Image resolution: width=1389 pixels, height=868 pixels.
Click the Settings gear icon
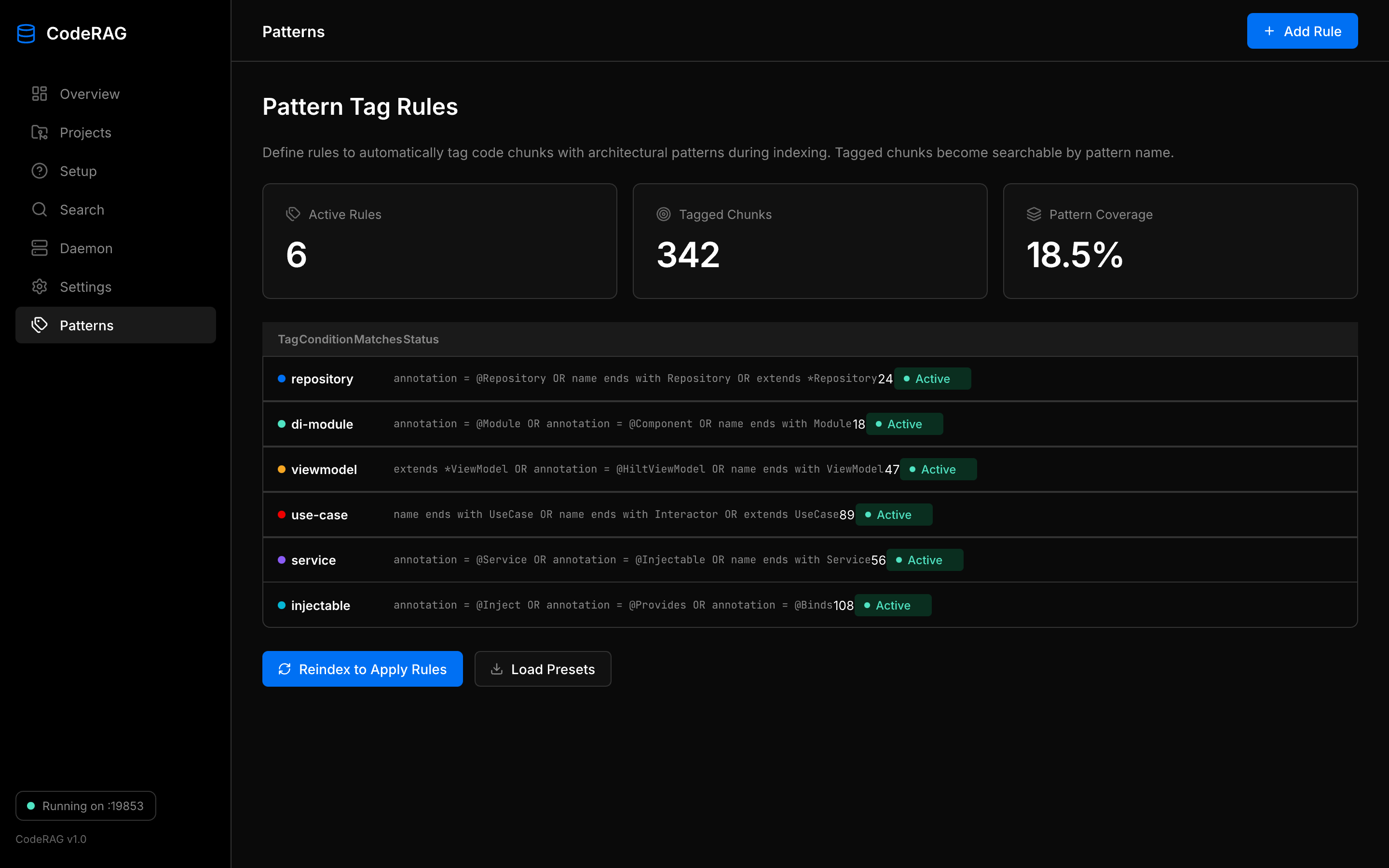coord(39,286)
